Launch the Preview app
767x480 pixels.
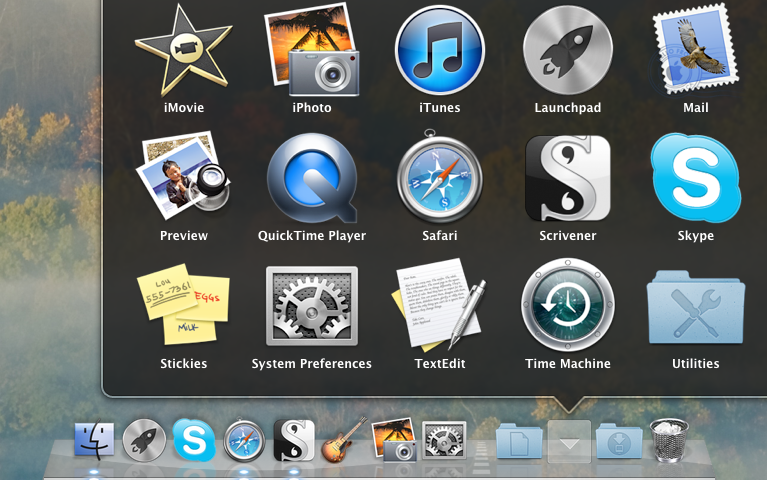click(x=184, y=178)
